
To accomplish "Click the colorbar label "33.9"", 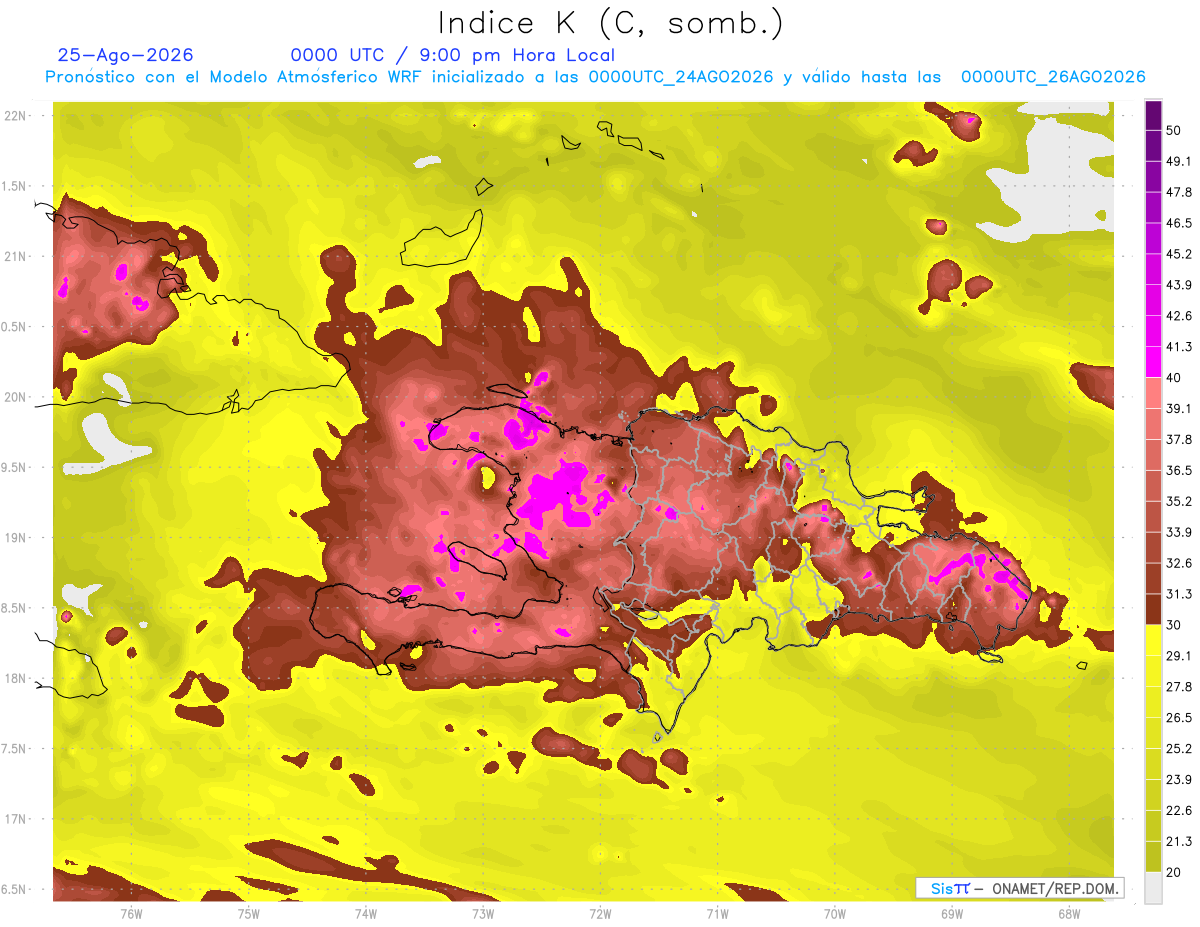I will (1179, 532).
